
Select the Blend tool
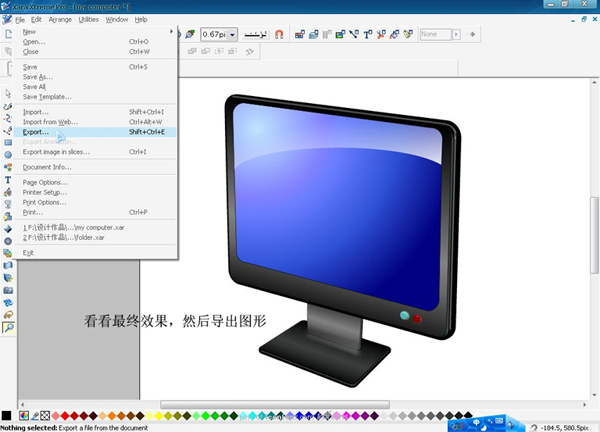pyautogui.click(x=8, y=253)
